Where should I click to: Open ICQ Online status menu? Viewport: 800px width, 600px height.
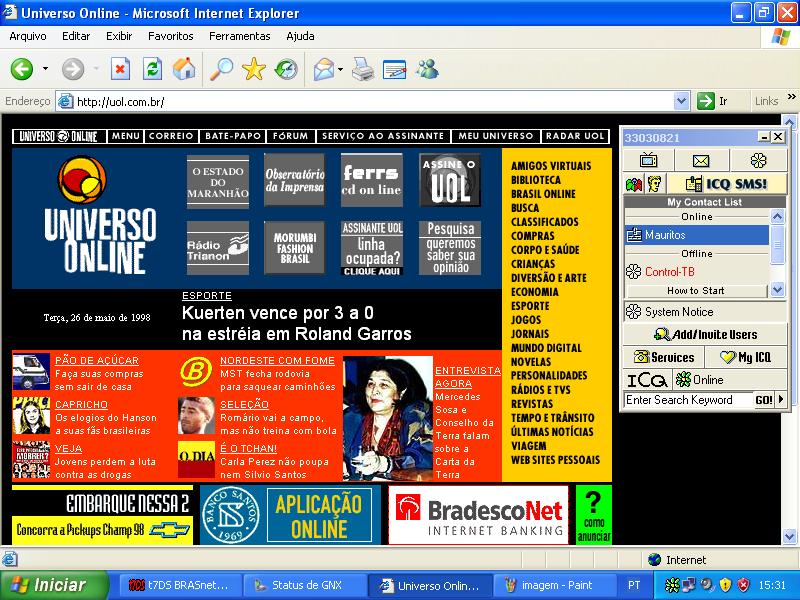coord(699,380)
